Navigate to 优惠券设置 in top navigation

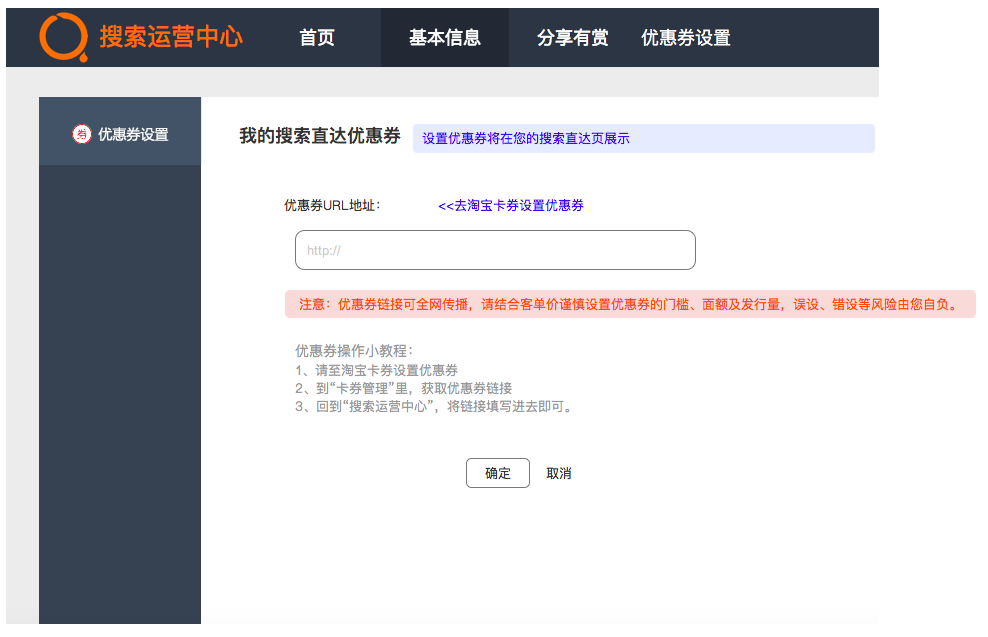tap(685, 37)
